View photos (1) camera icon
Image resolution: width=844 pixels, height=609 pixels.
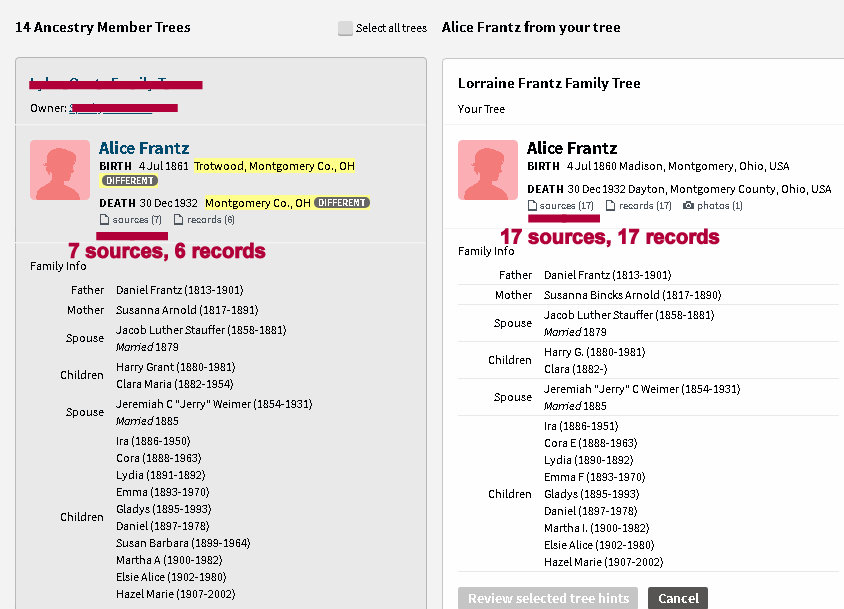(689, 206)
